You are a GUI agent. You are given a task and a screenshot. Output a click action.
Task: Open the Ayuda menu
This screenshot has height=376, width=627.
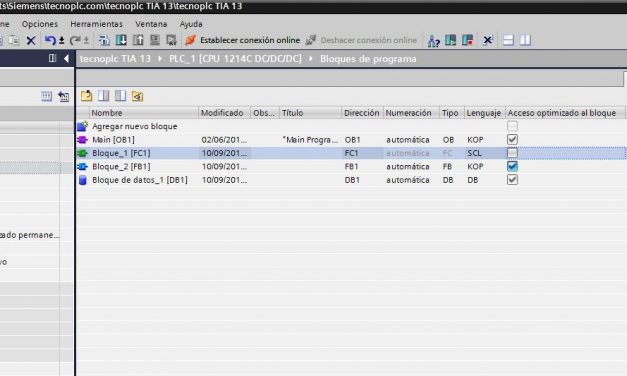pyautogui.click(x=191, y=24)
